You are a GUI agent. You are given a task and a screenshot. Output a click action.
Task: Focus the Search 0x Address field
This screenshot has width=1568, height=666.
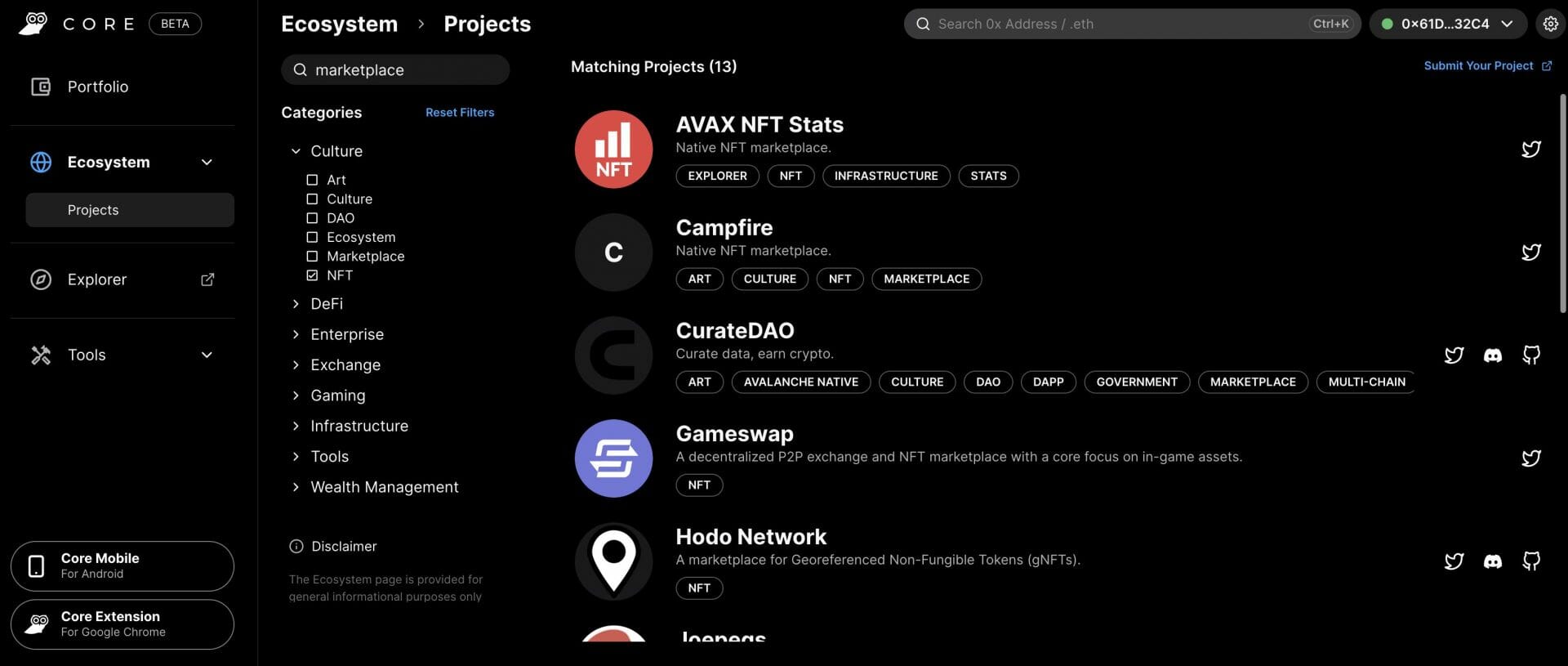click(x=1133, y=24)
